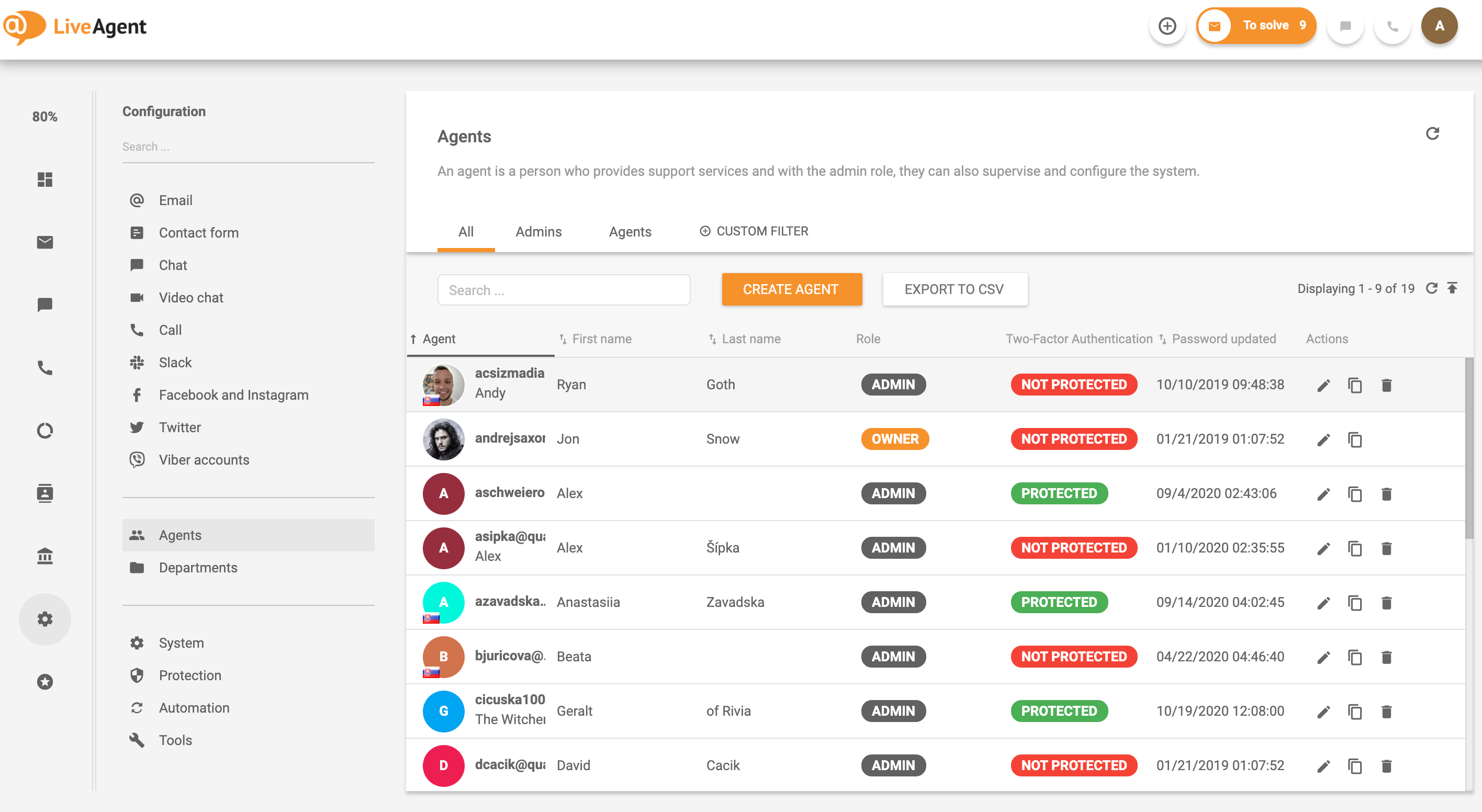Expand the Protection settings item
1482x812 pixels.
pyautogui.click(x=248, y=675)
